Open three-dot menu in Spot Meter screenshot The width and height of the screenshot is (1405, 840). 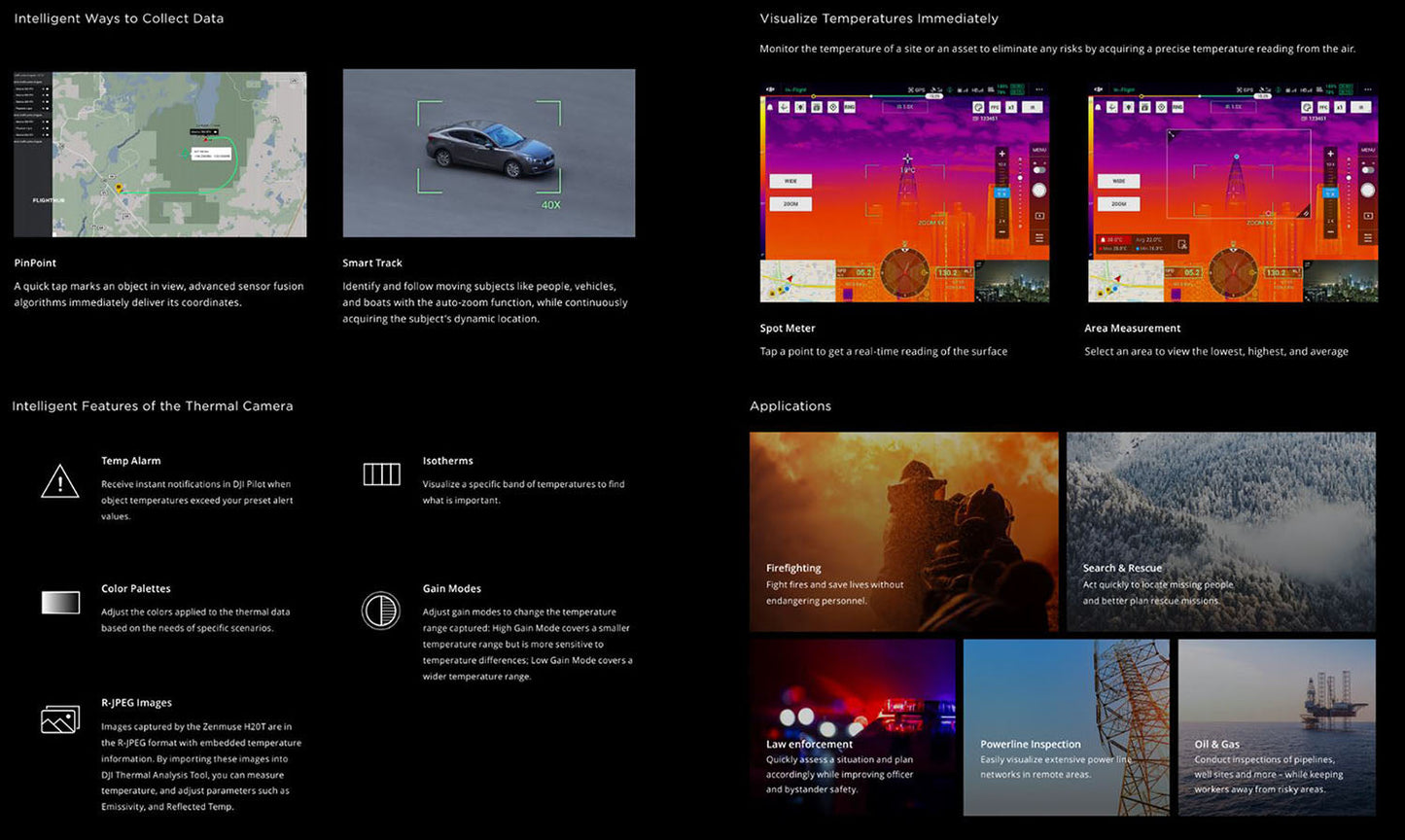1039,89
